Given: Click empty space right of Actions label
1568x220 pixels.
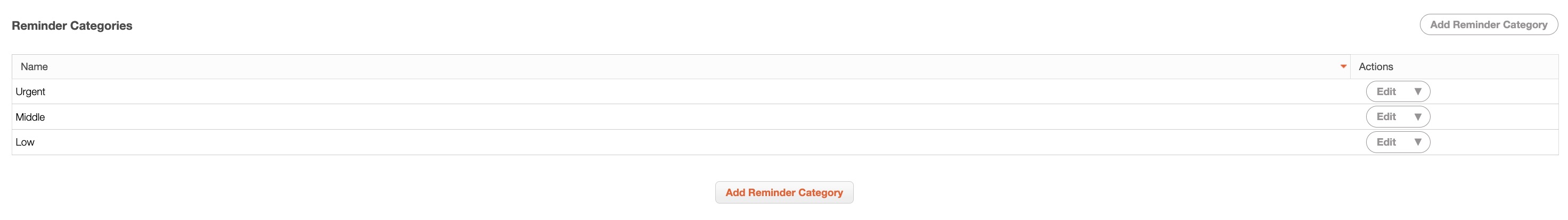Looking at the screenshot, I should pyautogui.click(x=1473, y=67).
